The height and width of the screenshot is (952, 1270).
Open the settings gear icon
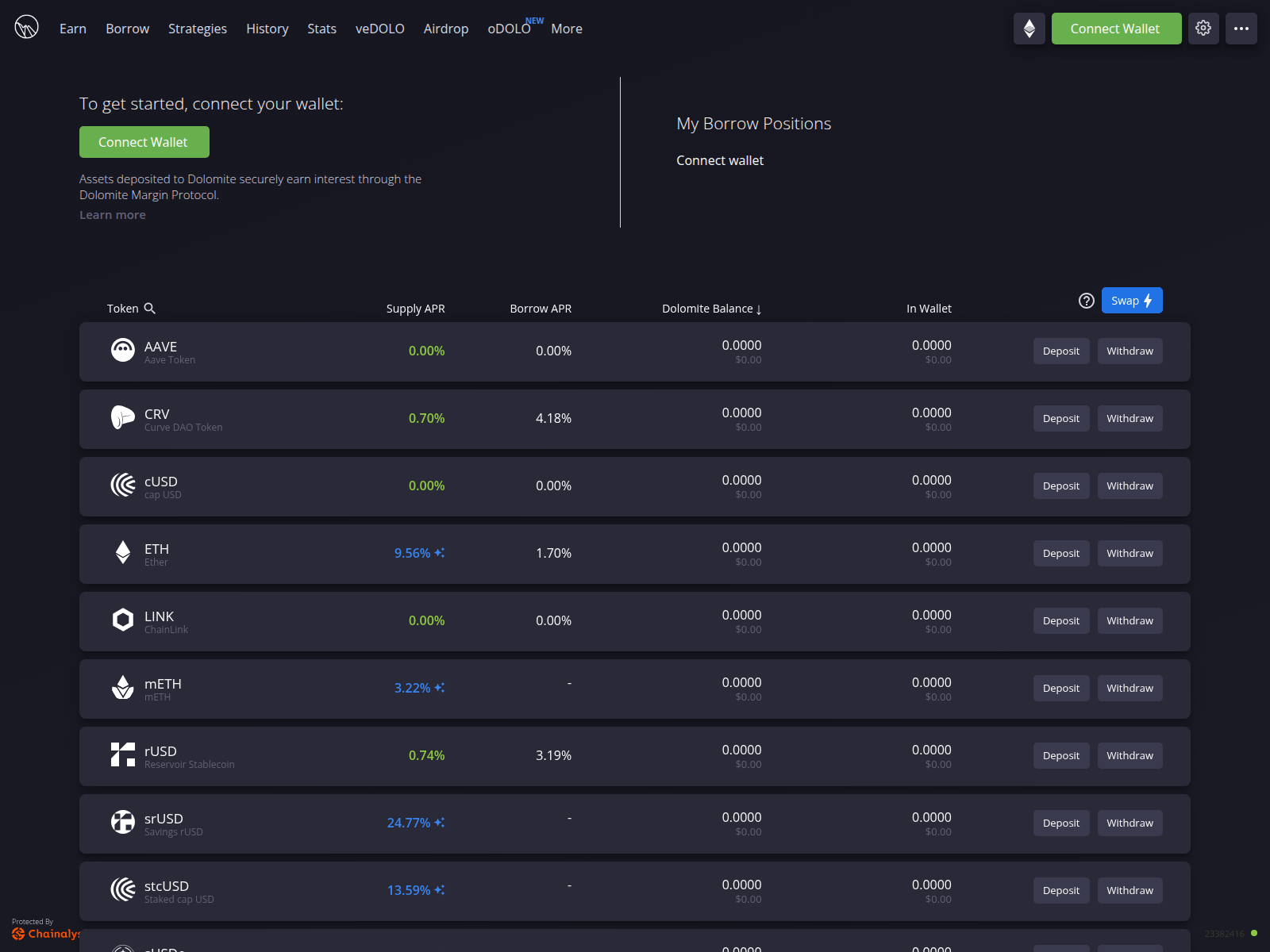click(1203, 29)
